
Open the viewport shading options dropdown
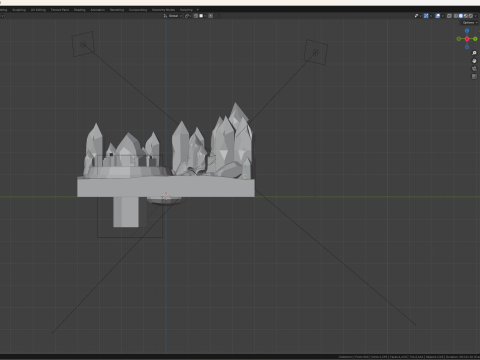(476, 16)
